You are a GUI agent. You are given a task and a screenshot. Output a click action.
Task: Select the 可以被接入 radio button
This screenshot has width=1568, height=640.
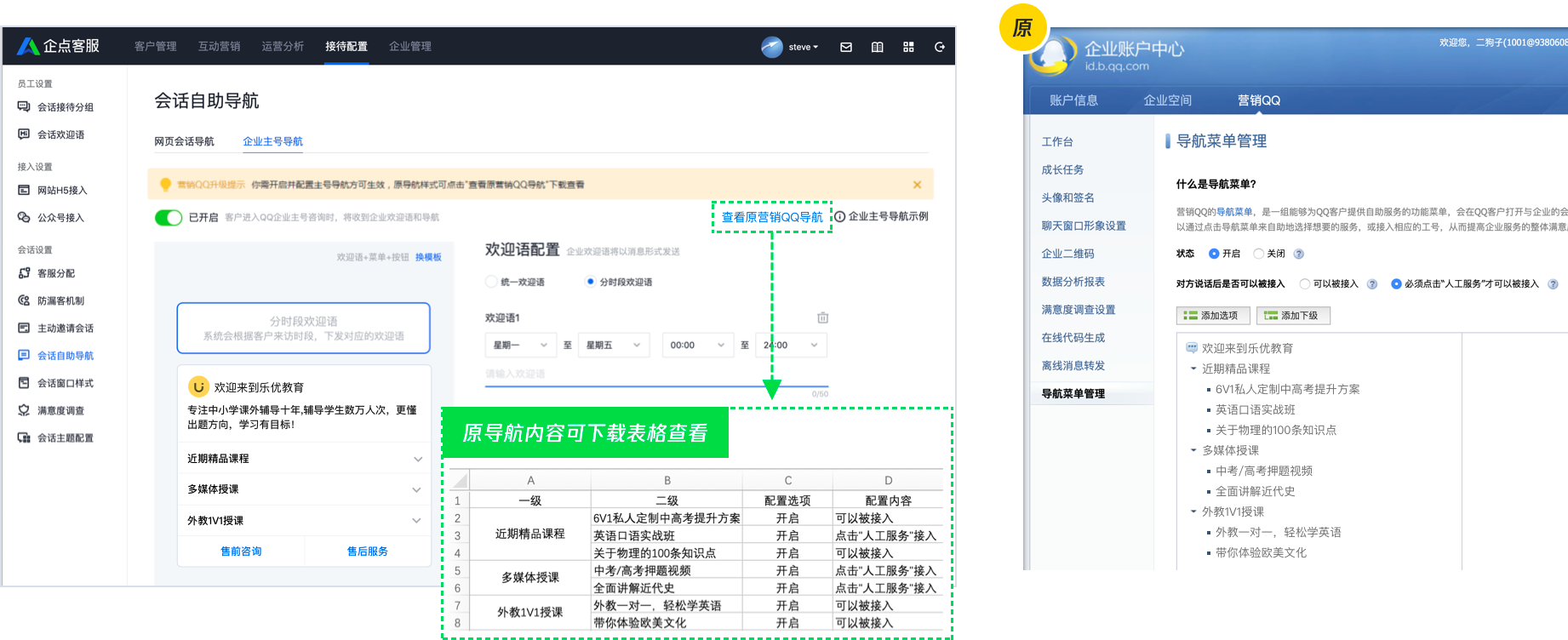[x=1304, y=284]
